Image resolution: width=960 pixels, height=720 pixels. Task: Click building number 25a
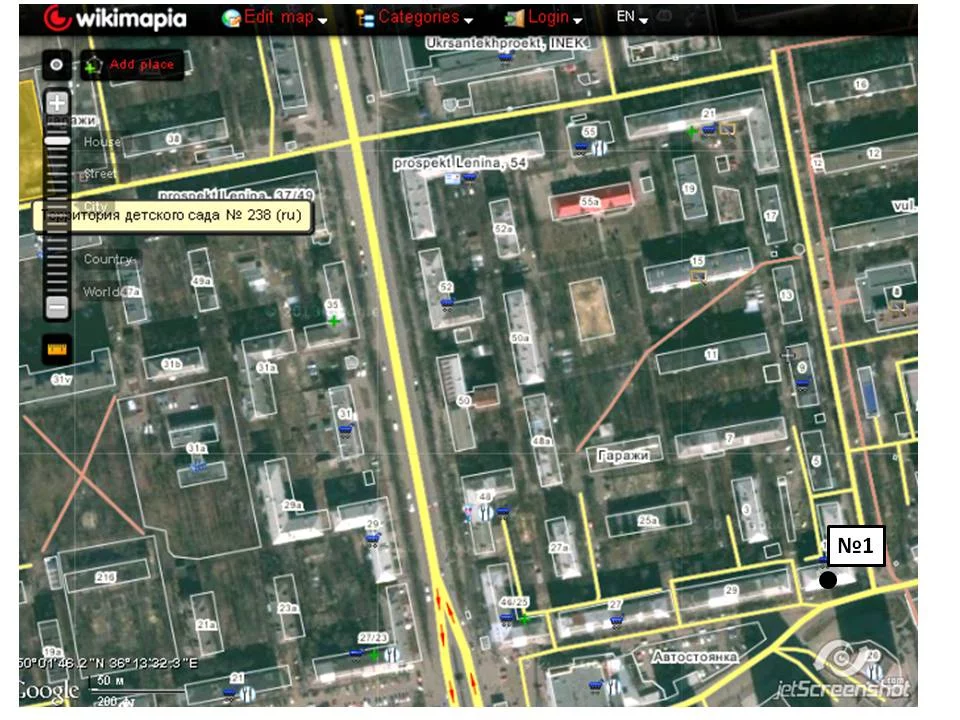(648, 520)
